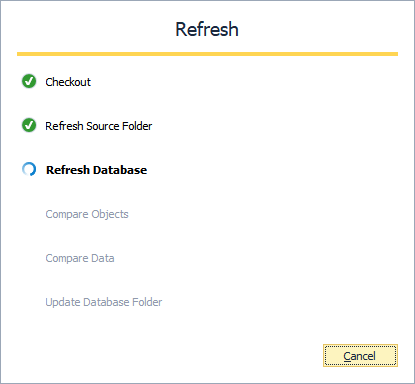Screen dimensions: 415x384
Task: Click the word Source in Refresh Source Folder
Action: [x=103, y=126]
